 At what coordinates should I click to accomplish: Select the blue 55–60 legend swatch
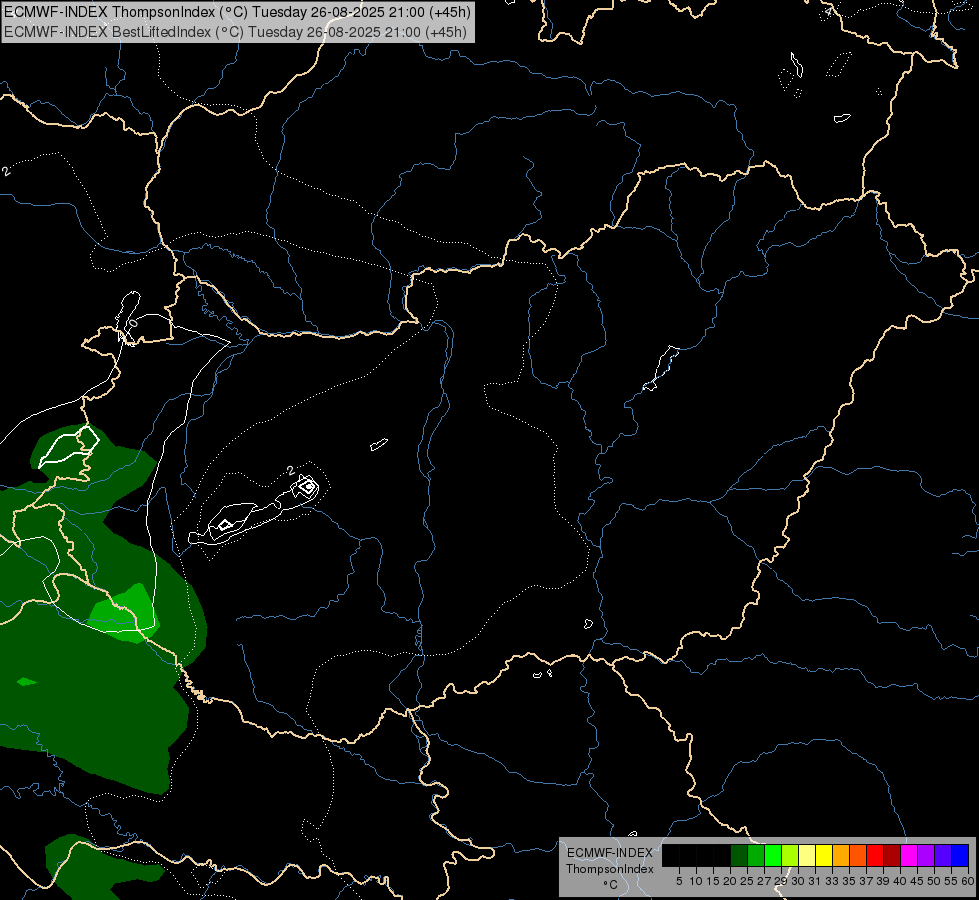[960, 856]
